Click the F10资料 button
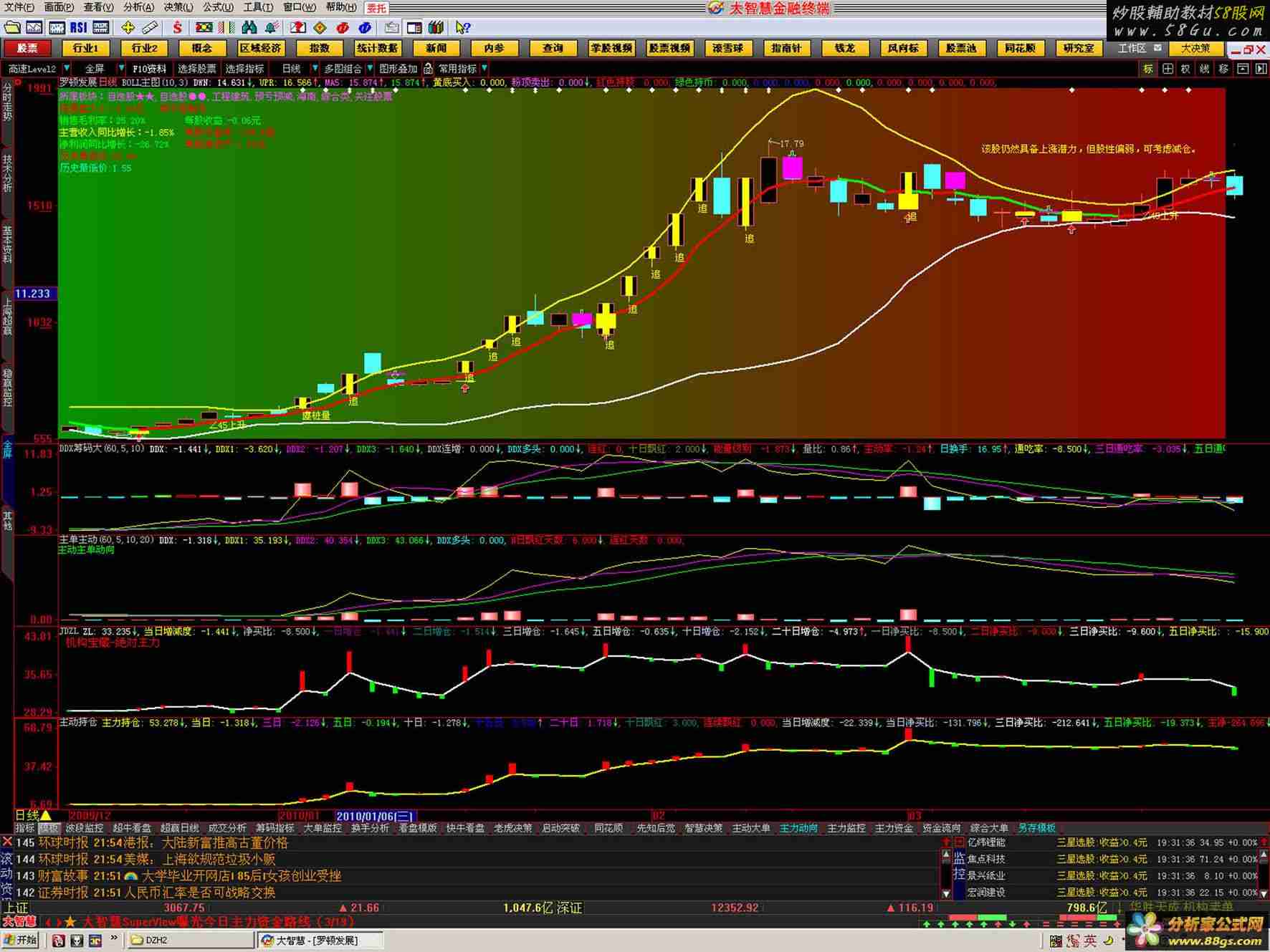The image size is (1270, 952). [149, 69]
